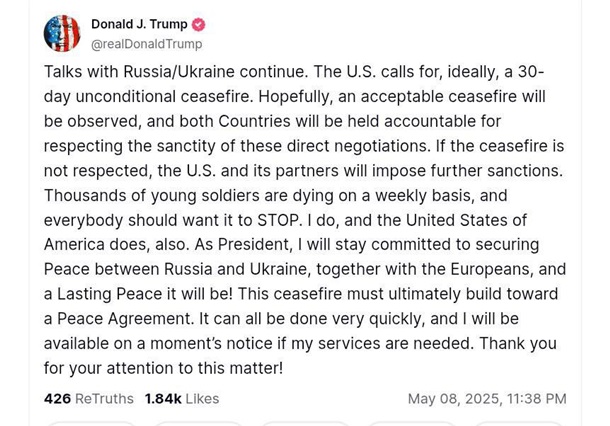Open the Donald J. Trump display name
The image size is (610, 426).
coord(139,24)
